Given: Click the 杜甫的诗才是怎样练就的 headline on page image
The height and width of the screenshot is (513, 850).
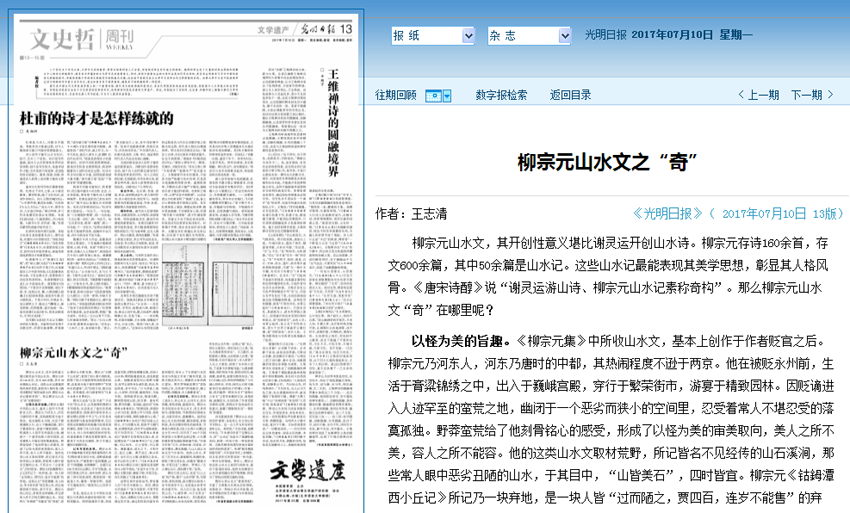Looking at the screenshot, I should 98,117.
